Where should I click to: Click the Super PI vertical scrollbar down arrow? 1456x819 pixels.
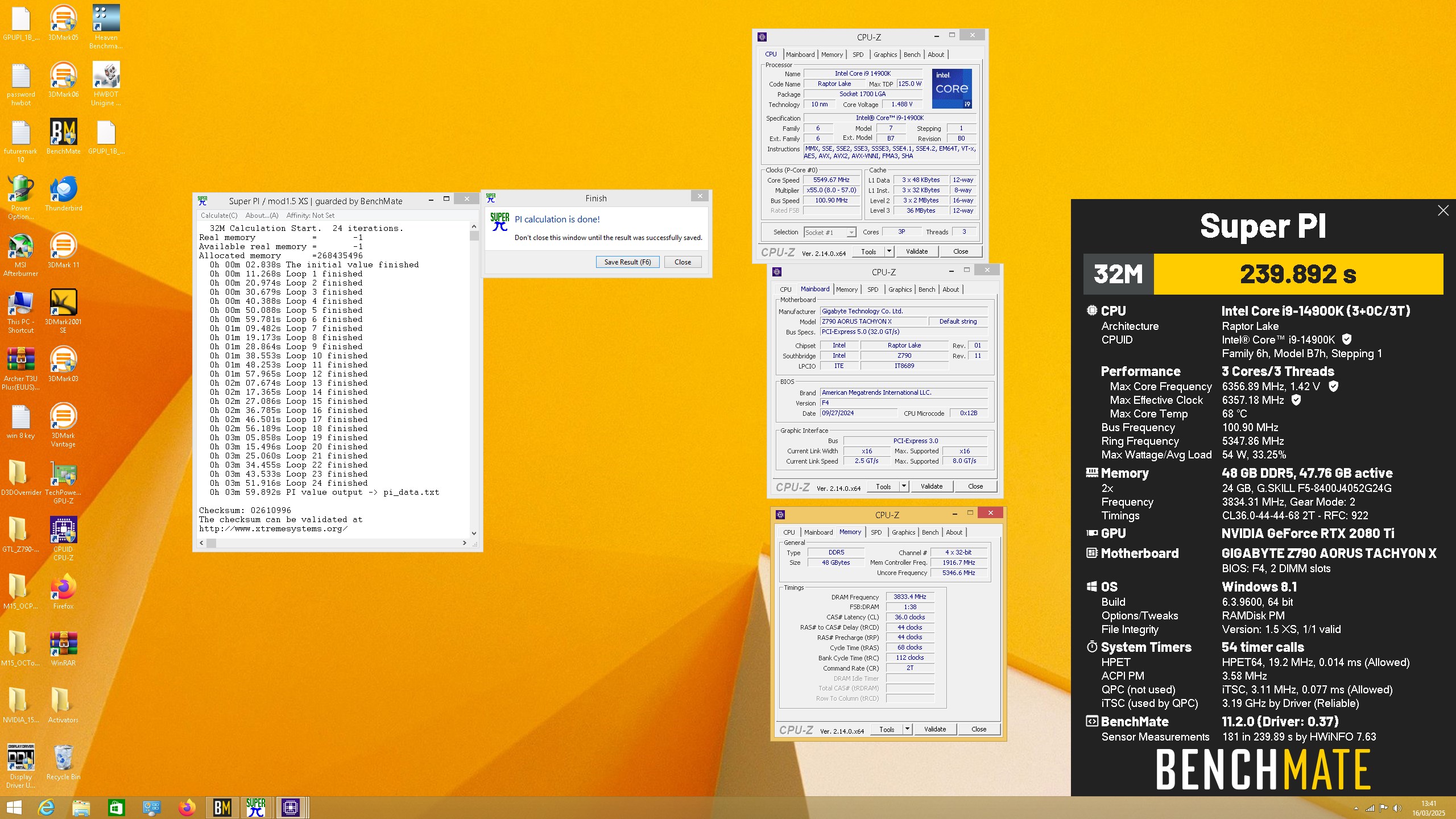[474, 533]
